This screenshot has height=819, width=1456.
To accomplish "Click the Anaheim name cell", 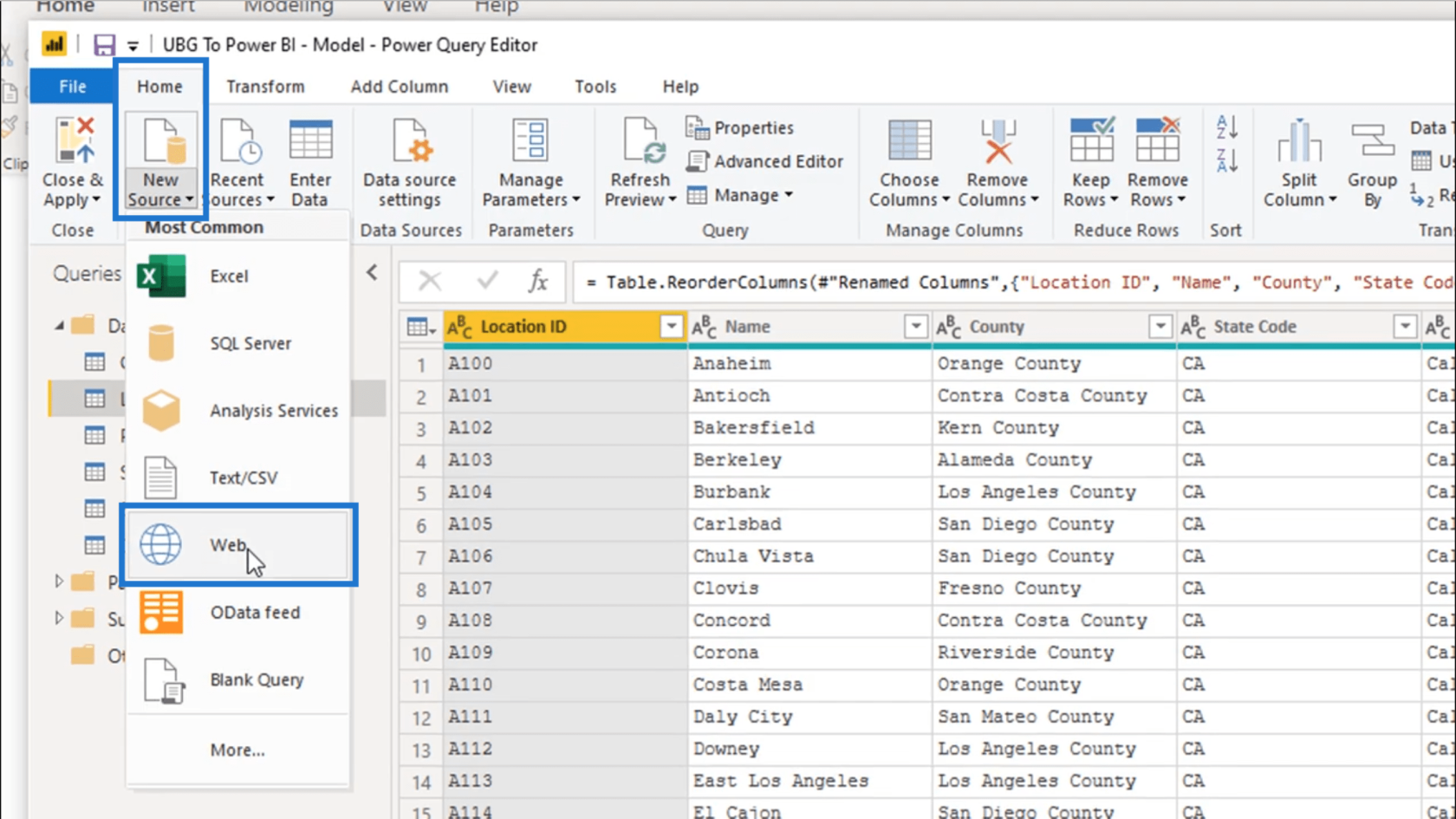I will tap(809, 364).
